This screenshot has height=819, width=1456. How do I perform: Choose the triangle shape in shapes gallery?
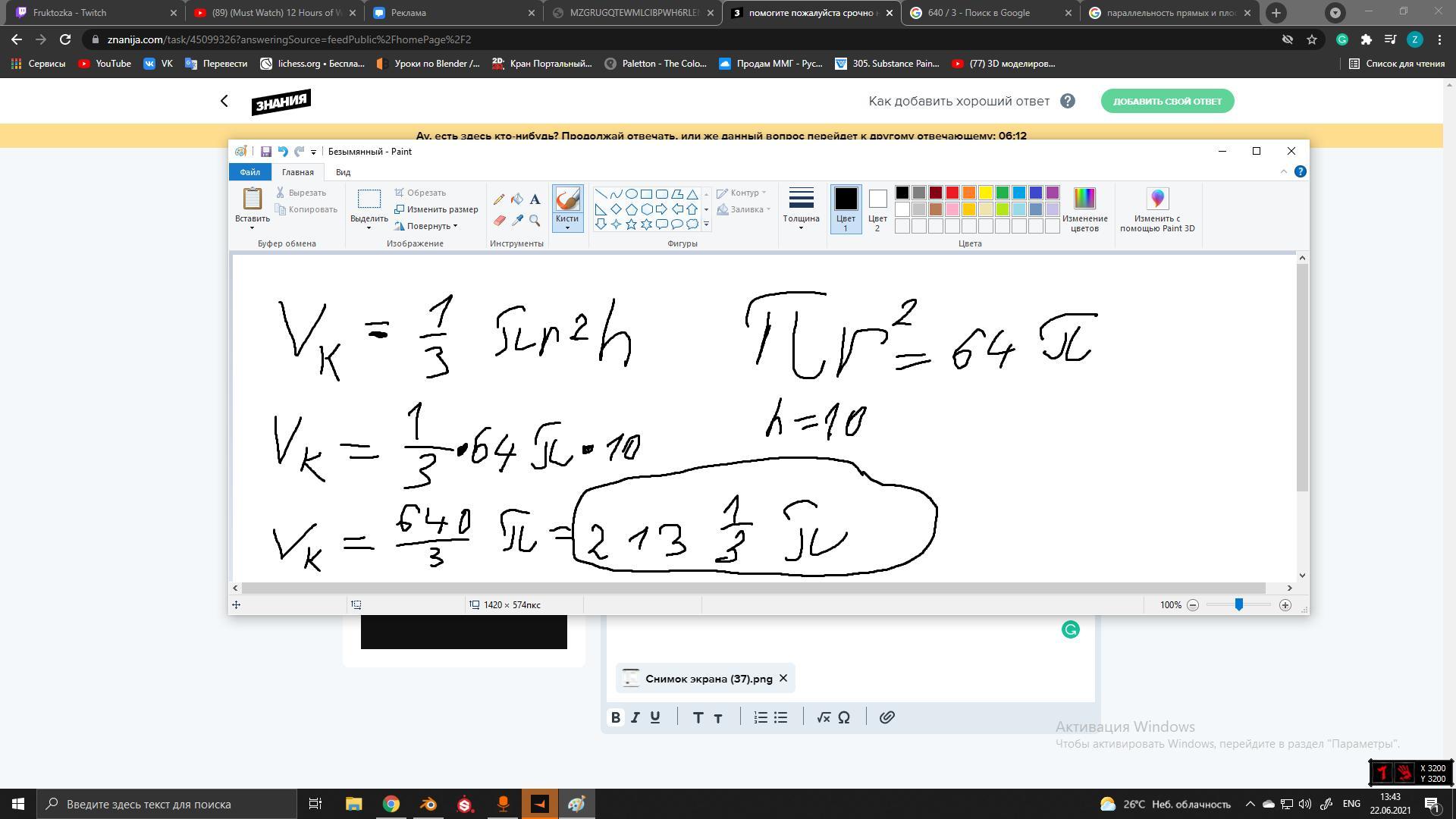point(692,194)
